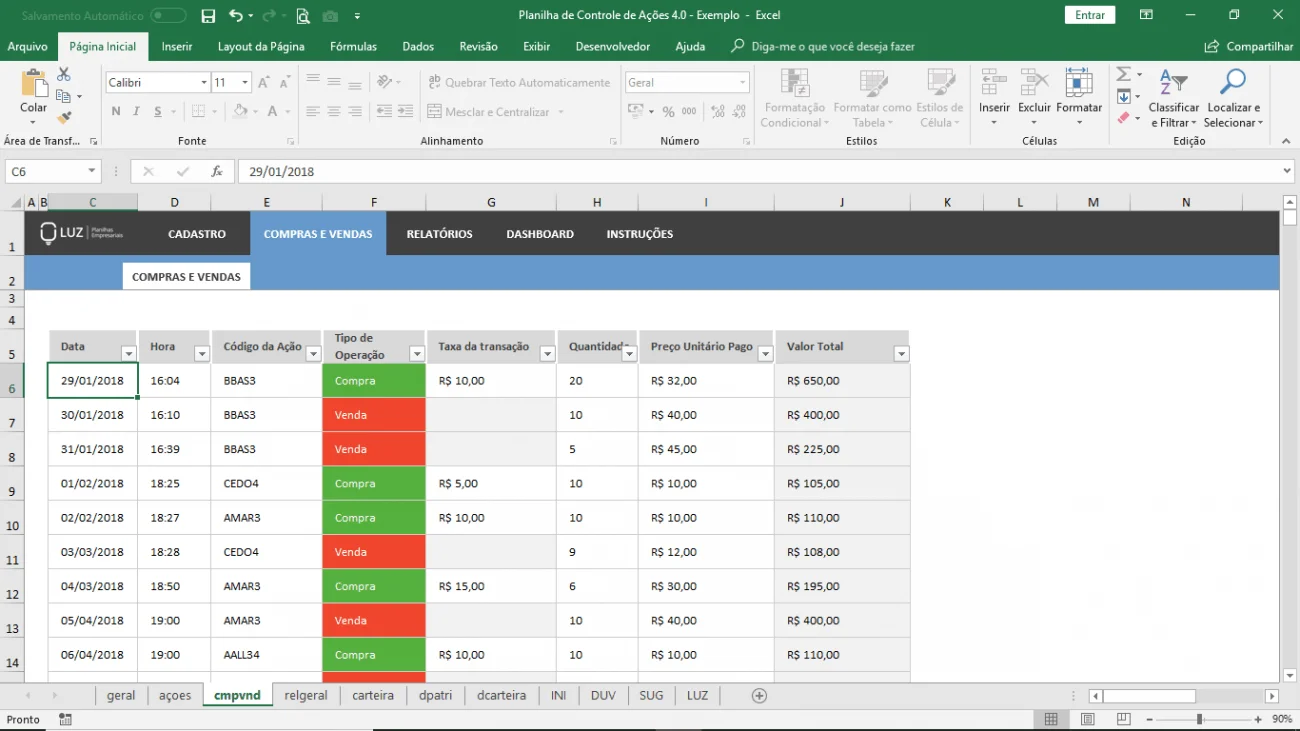Open Tipo de Operação filter dropdown

click(x=417, y=354)
